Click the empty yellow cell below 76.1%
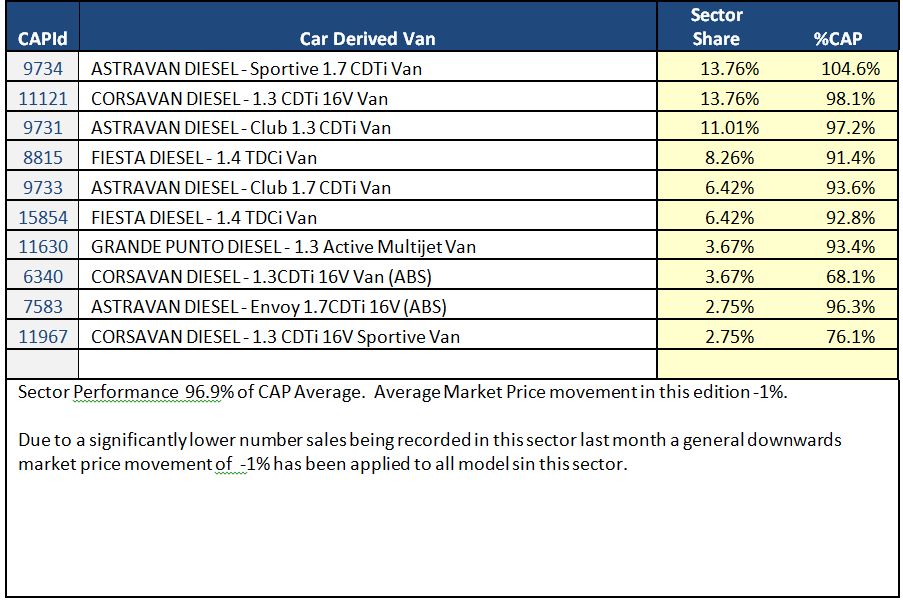903x600 pixels. (777, 364)
